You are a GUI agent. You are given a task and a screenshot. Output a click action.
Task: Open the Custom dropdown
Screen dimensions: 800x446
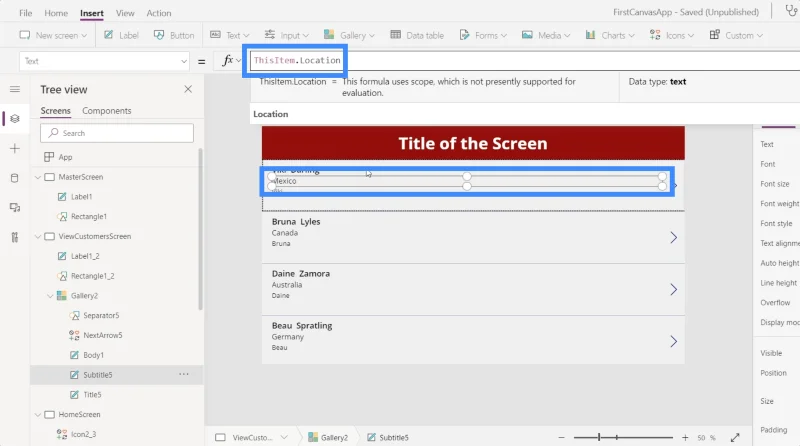[736, 35]
